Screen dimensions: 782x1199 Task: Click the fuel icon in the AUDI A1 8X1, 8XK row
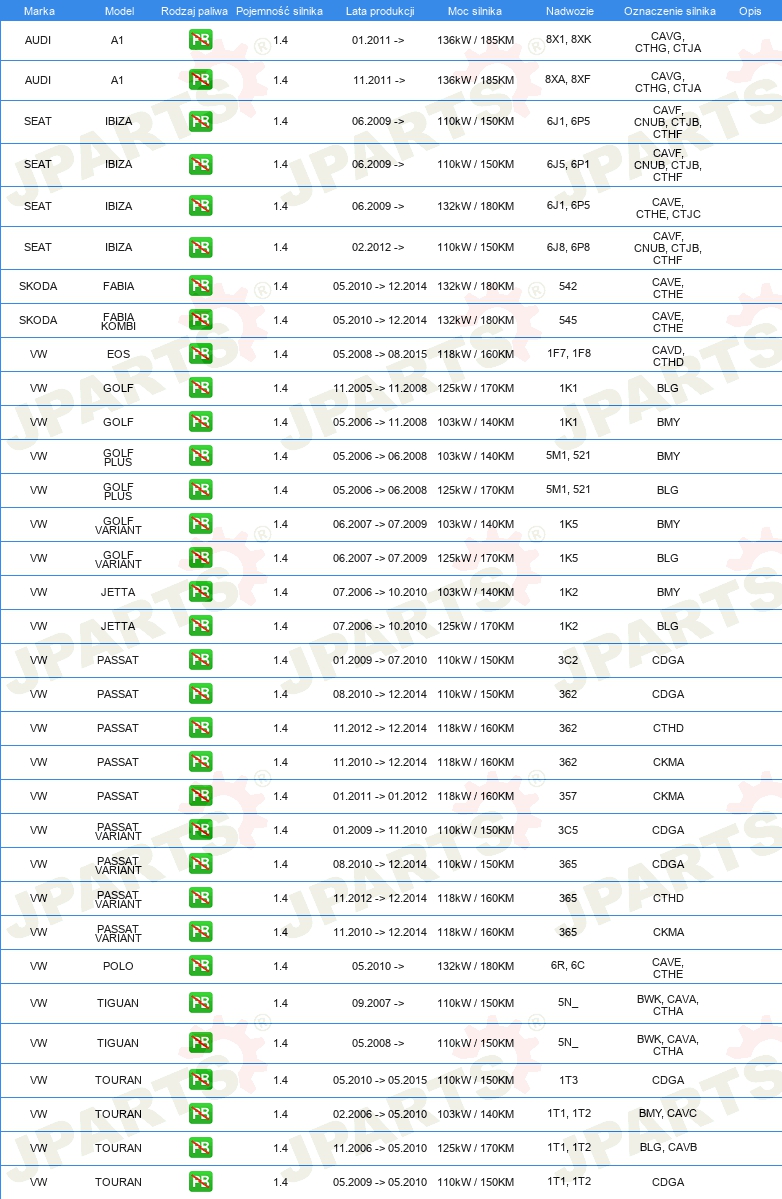click(200, 40)
